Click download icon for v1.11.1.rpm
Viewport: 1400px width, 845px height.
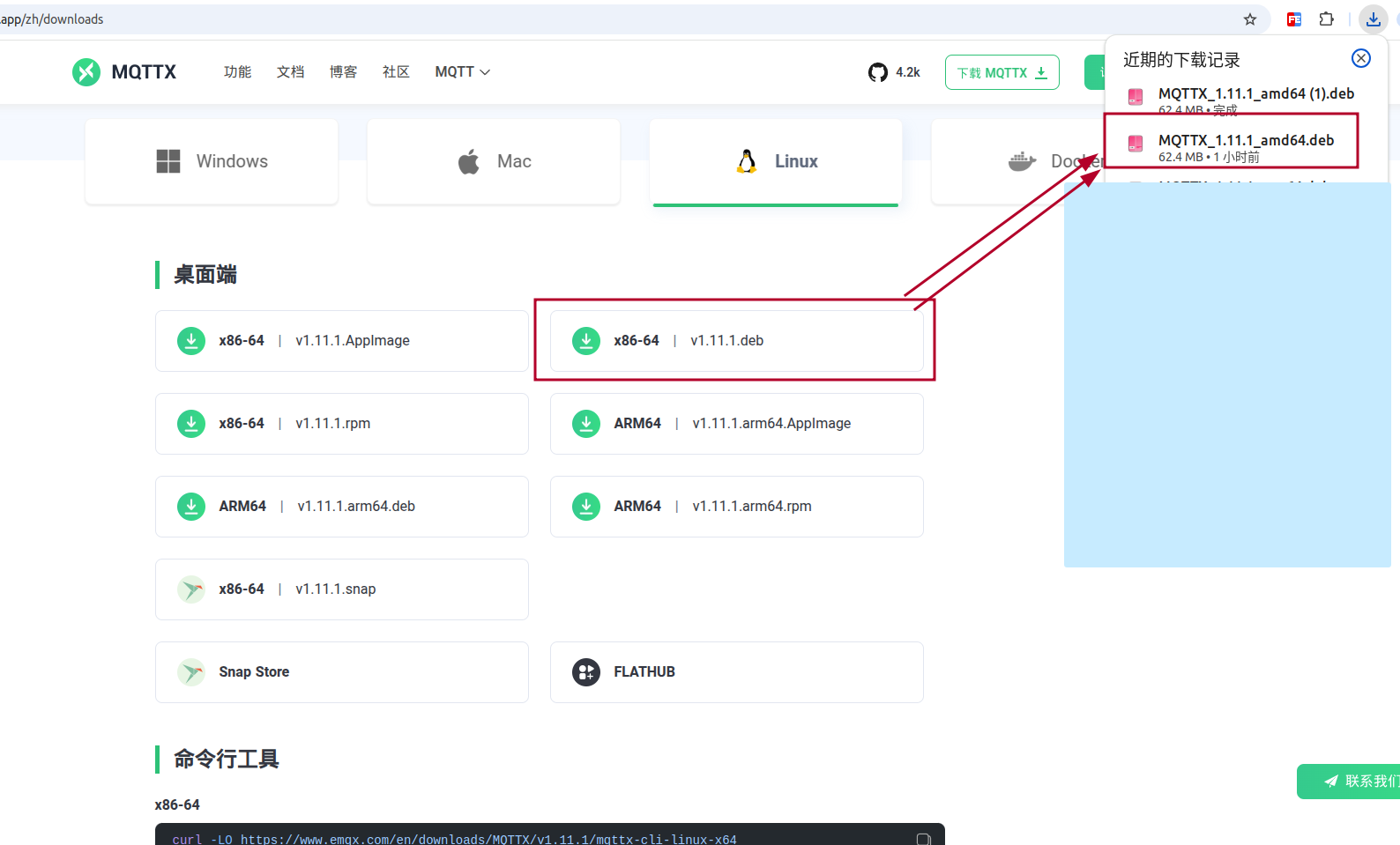191,424
